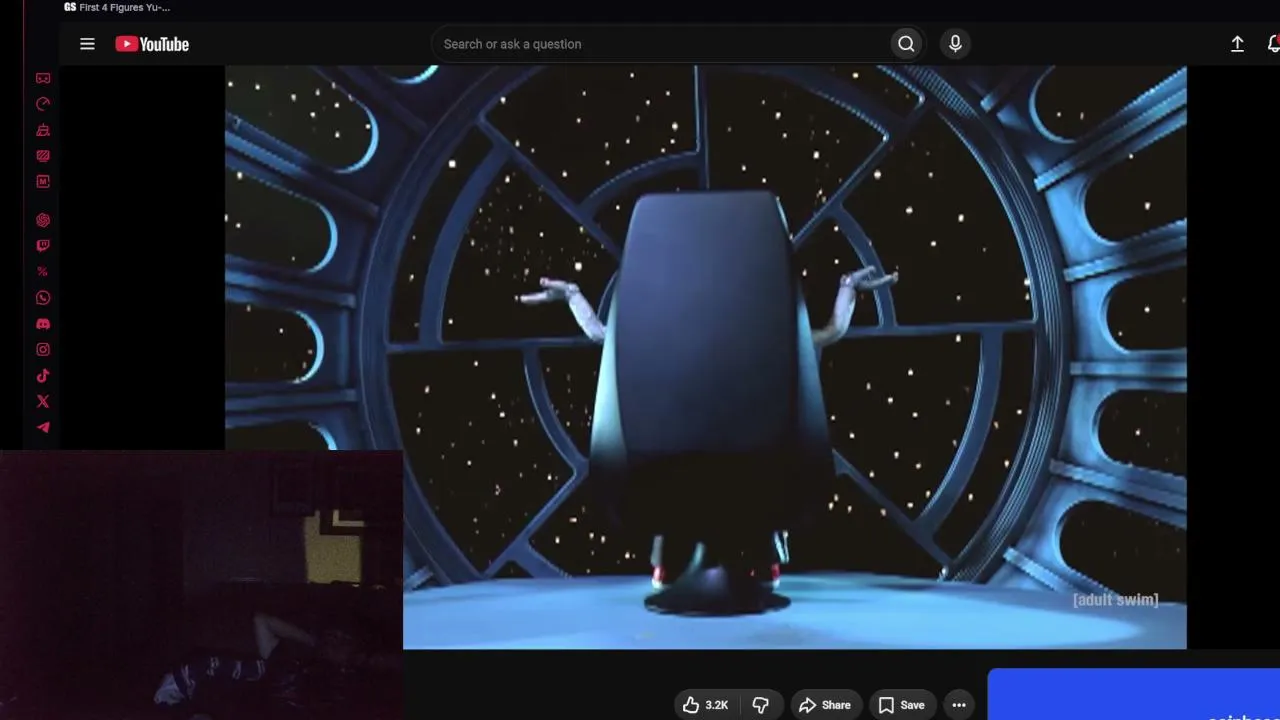
Task: Open the striped square sidebar icon
Action: (x=43, y=156)
